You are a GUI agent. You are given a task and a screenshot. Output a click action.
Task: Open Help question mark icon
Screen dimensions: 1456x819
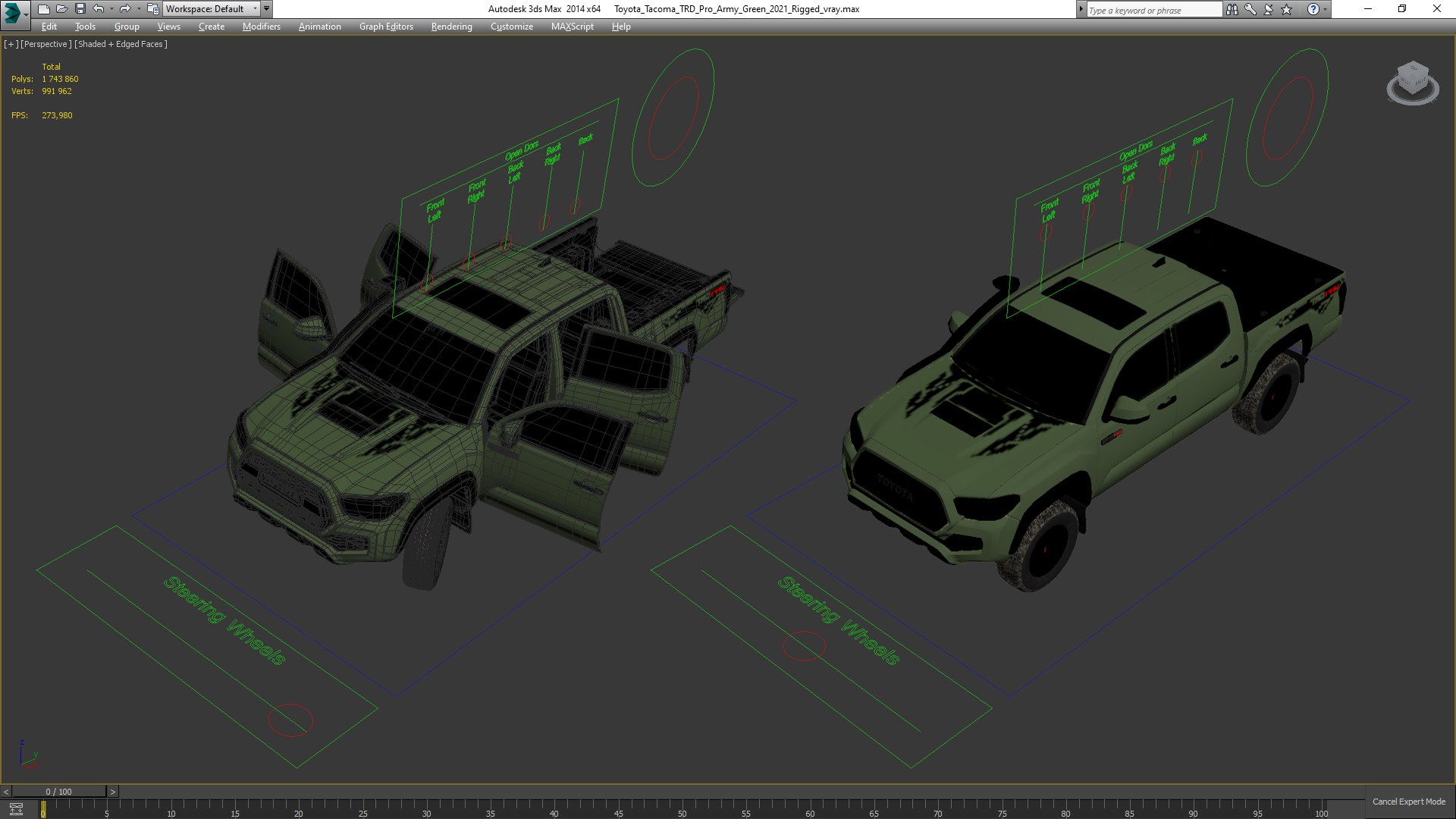[1313, 9]
